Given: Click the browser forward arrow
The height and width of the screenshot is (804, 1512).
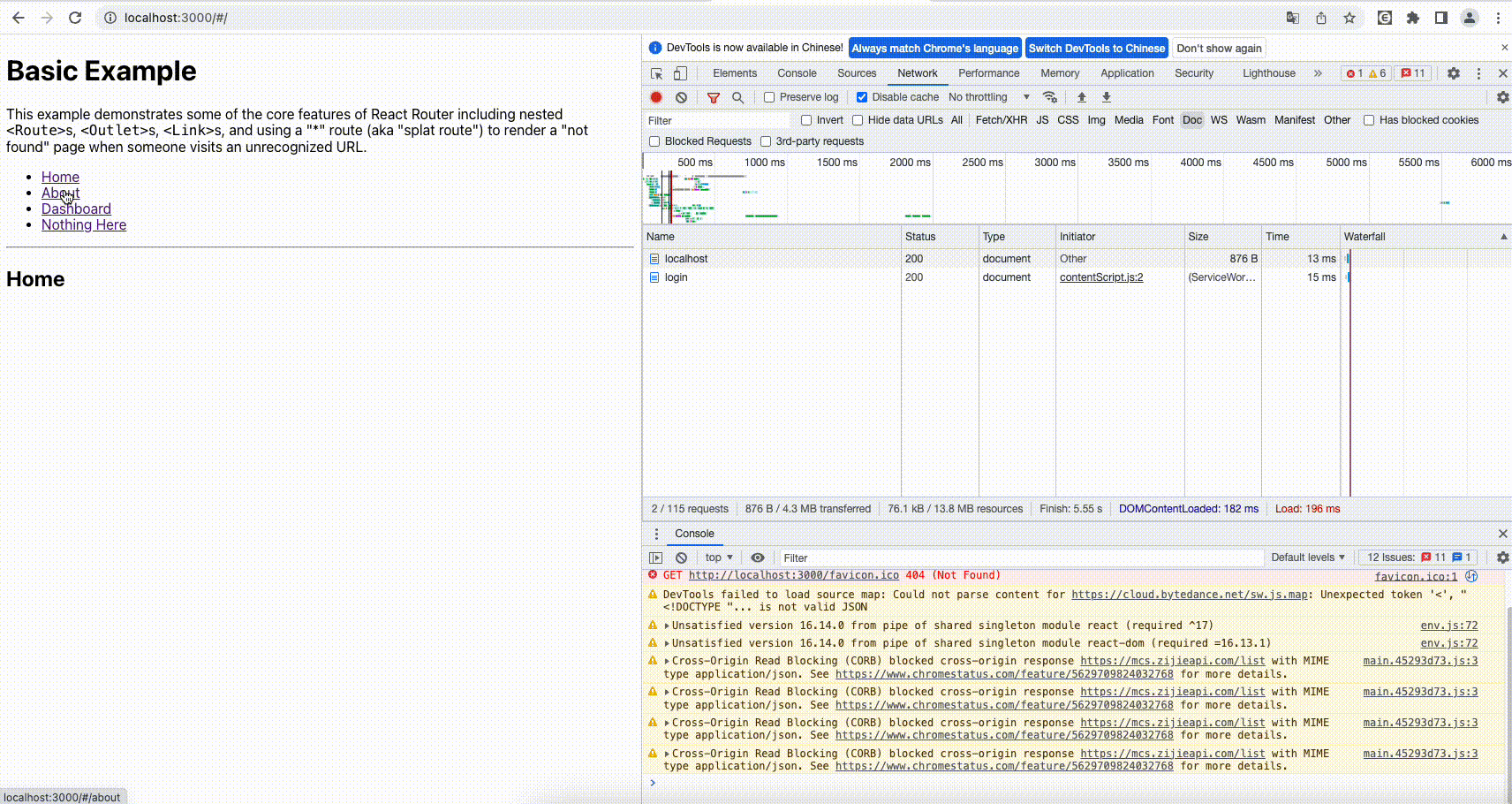Looking at the screenshot, I should 47,18.
